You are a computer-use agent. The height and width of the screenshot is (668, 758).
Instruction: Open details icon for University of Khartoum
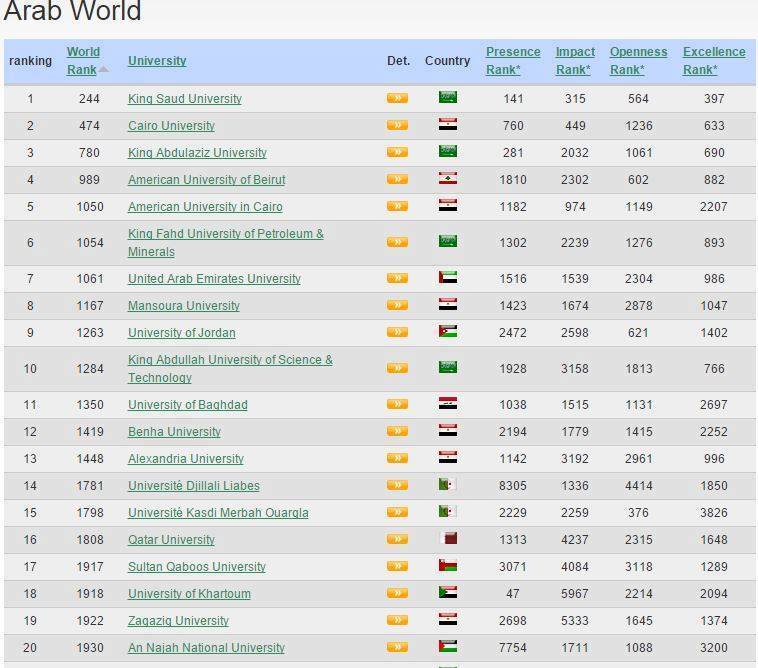click(397, 593)
